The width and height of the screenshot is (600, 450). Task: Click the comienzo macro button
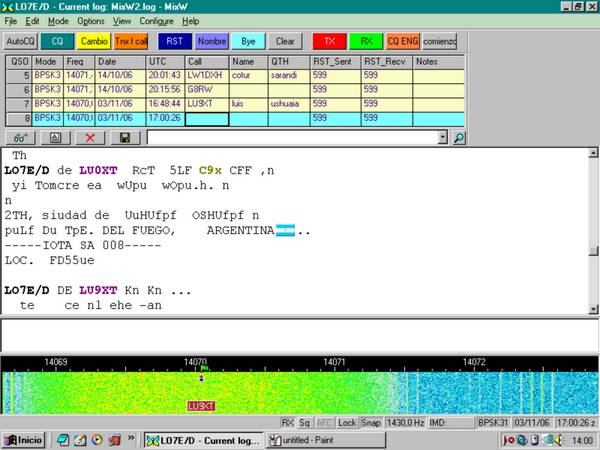click(x=440, y=41)
